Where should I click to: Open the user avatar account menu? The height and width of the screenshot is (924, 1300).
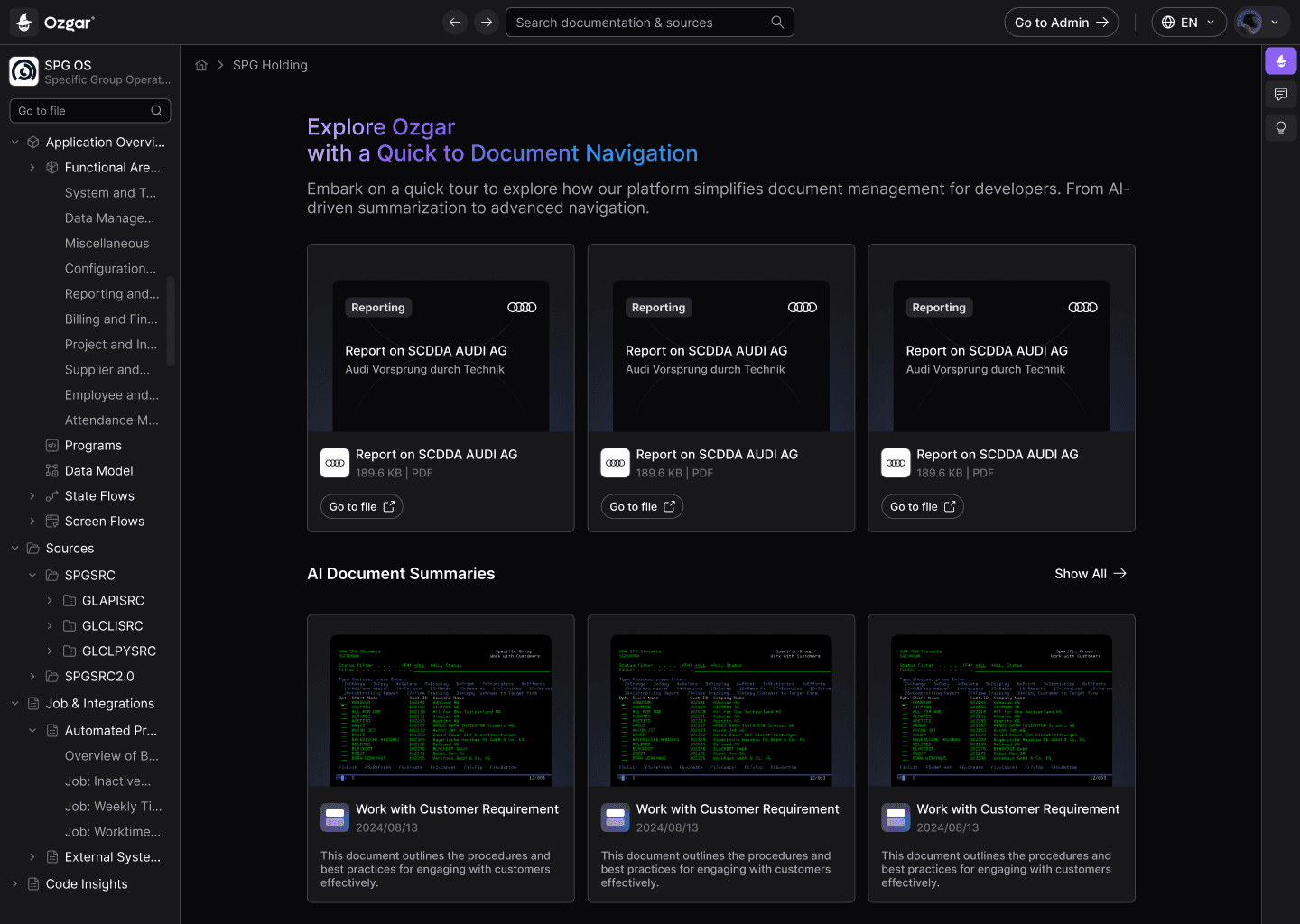pos(1258,23)
